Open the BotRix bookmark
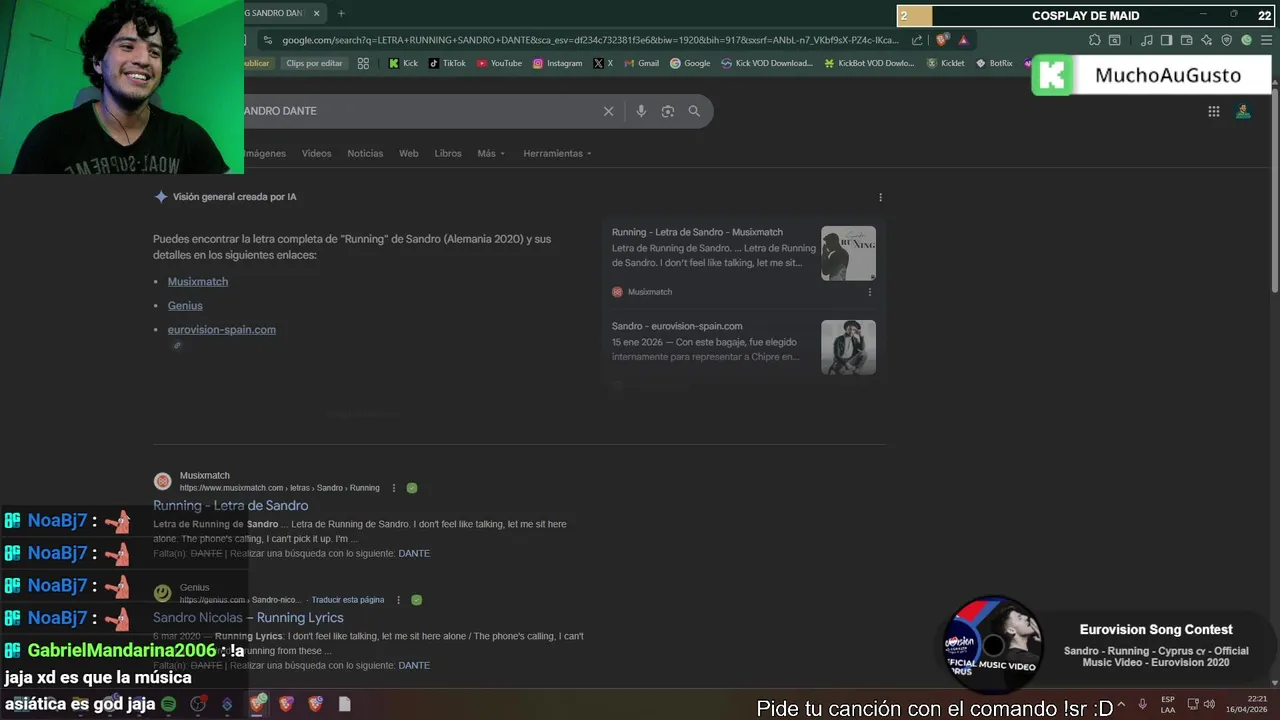 pyautogui.click(x=994, y=63)
